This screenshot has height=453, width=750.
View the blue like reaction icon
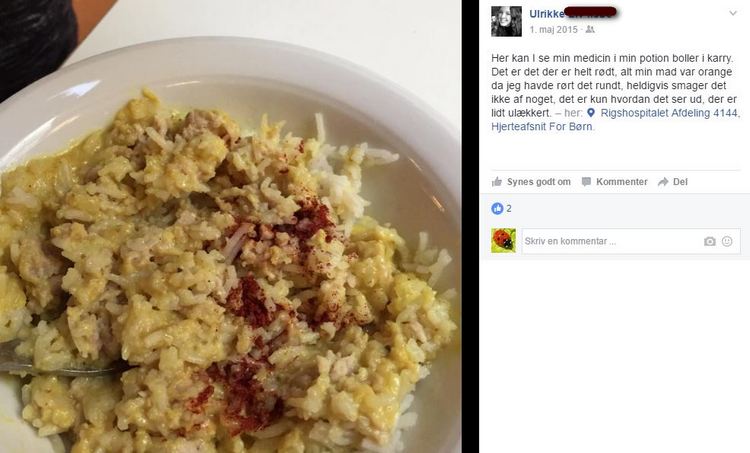[497, 209]
